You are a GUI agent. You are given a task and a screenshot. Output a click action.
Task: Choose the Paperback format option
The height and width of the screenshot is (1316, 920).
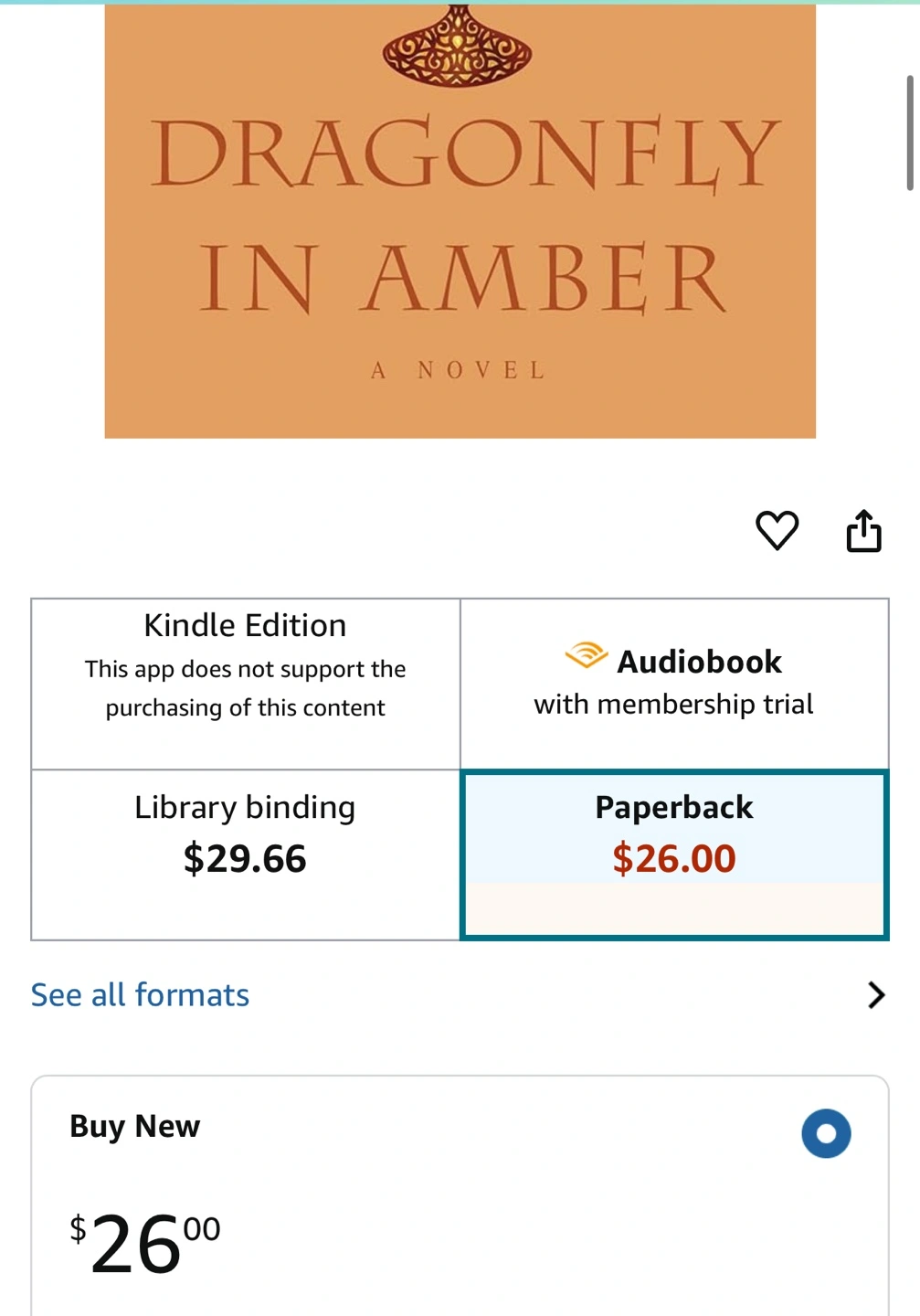pos(674,854)
